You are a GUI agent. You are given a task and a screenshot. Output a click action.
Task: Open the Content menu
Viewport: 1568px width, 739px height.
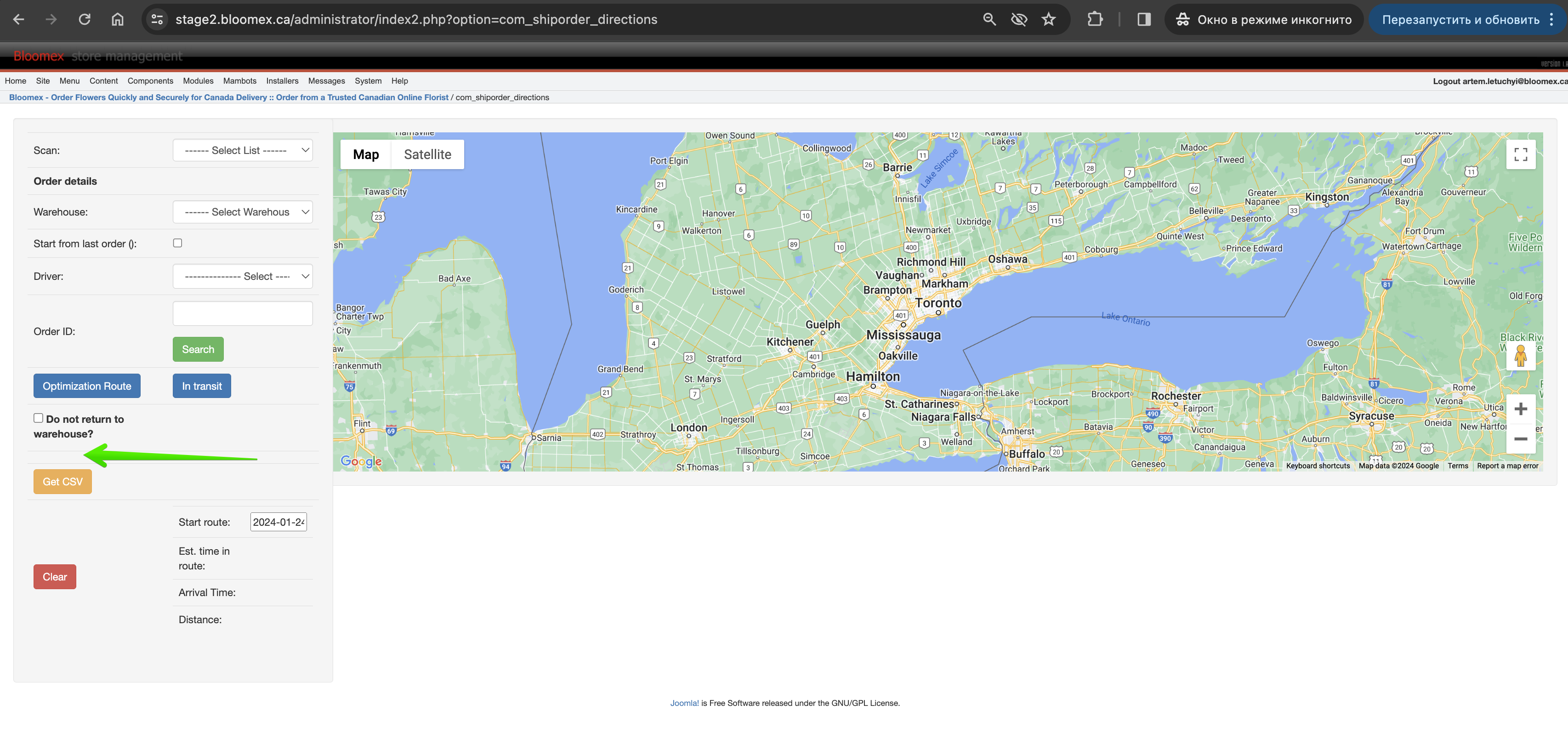(103, 81)
